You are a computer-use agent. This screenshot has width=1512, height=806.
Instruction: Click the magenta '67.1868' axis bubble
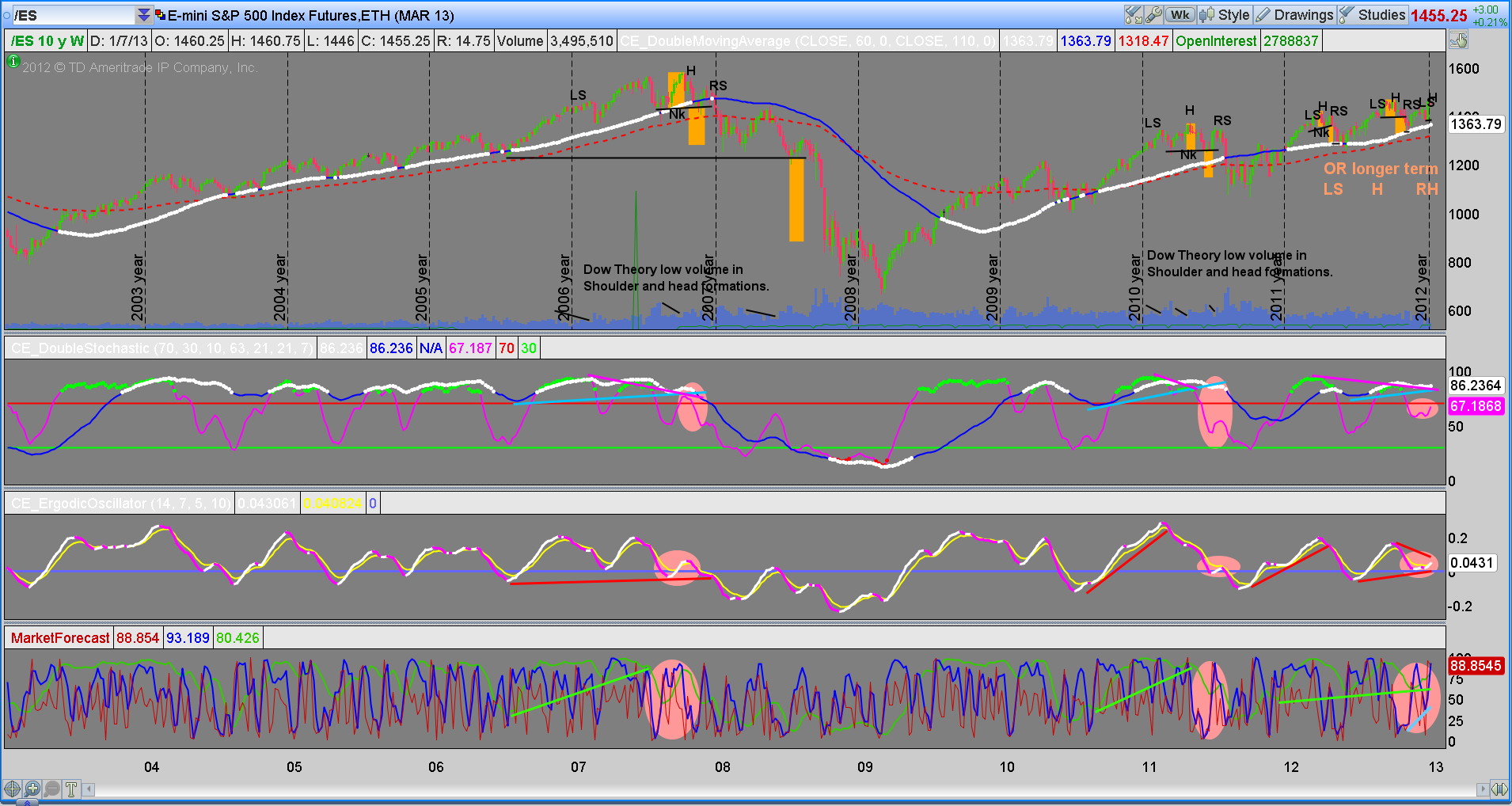coord(1476,406)
